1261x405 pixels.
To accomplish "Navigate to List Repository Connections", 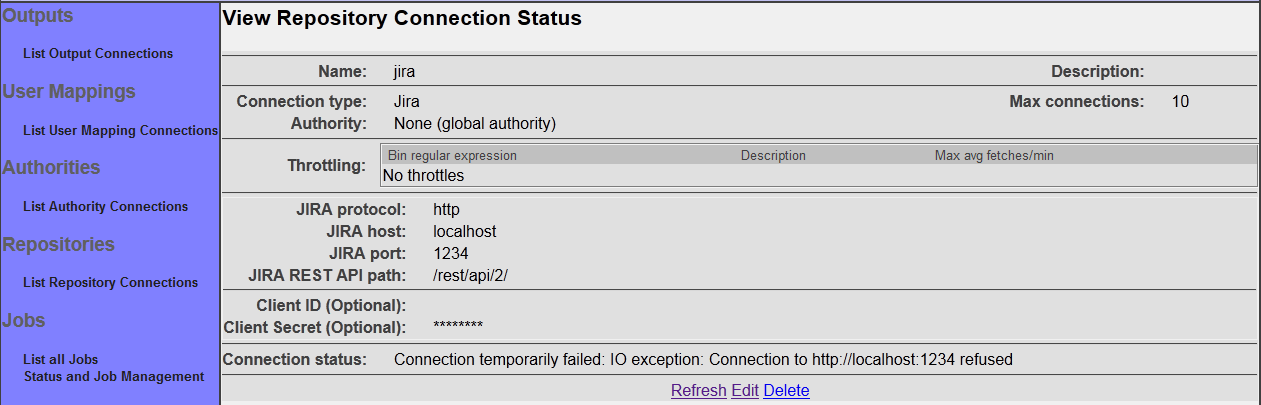I will 110,283.
